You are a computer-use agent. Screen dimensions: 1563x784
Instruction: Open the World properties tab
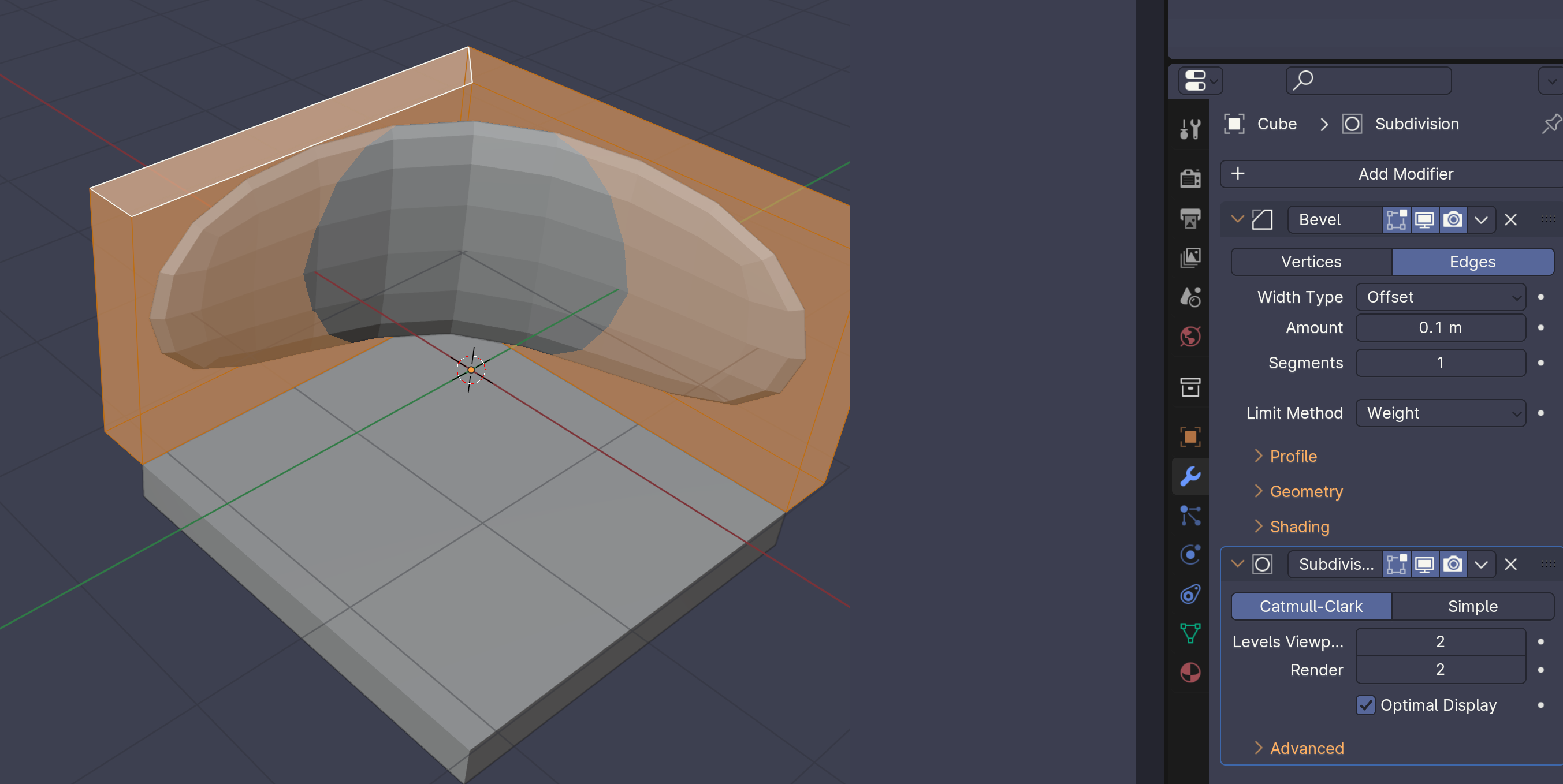coord(1190,337)
